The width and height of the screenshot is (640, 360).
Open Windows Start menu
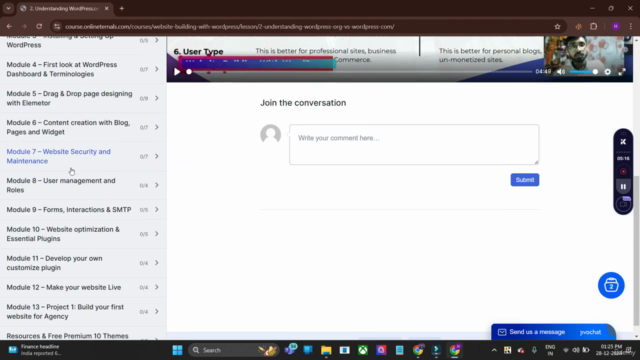[x=177, y=350]
